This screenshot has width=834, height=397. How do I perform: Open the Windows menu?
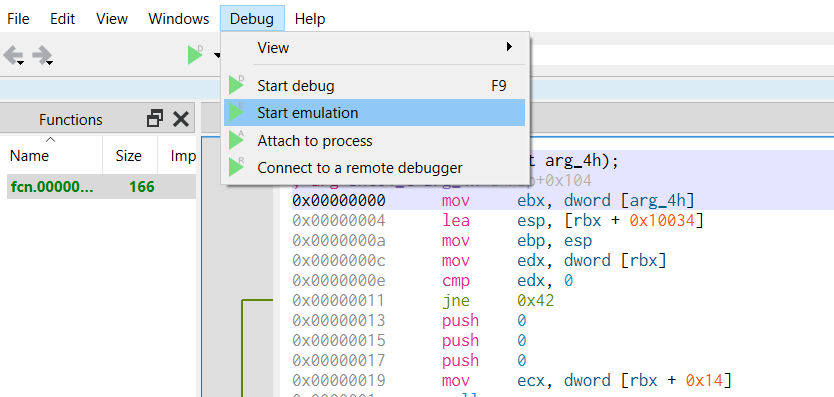[x=179, y=19]
